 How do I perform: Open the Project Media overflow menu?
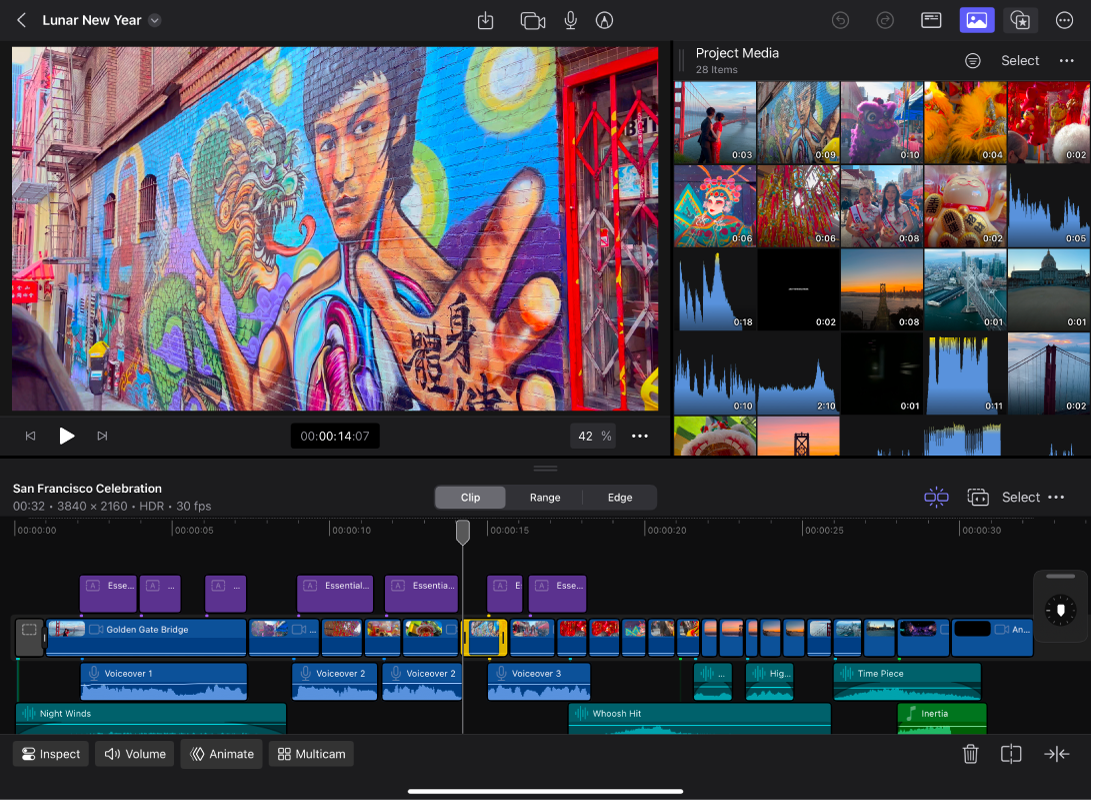(x=1066, y=60)
